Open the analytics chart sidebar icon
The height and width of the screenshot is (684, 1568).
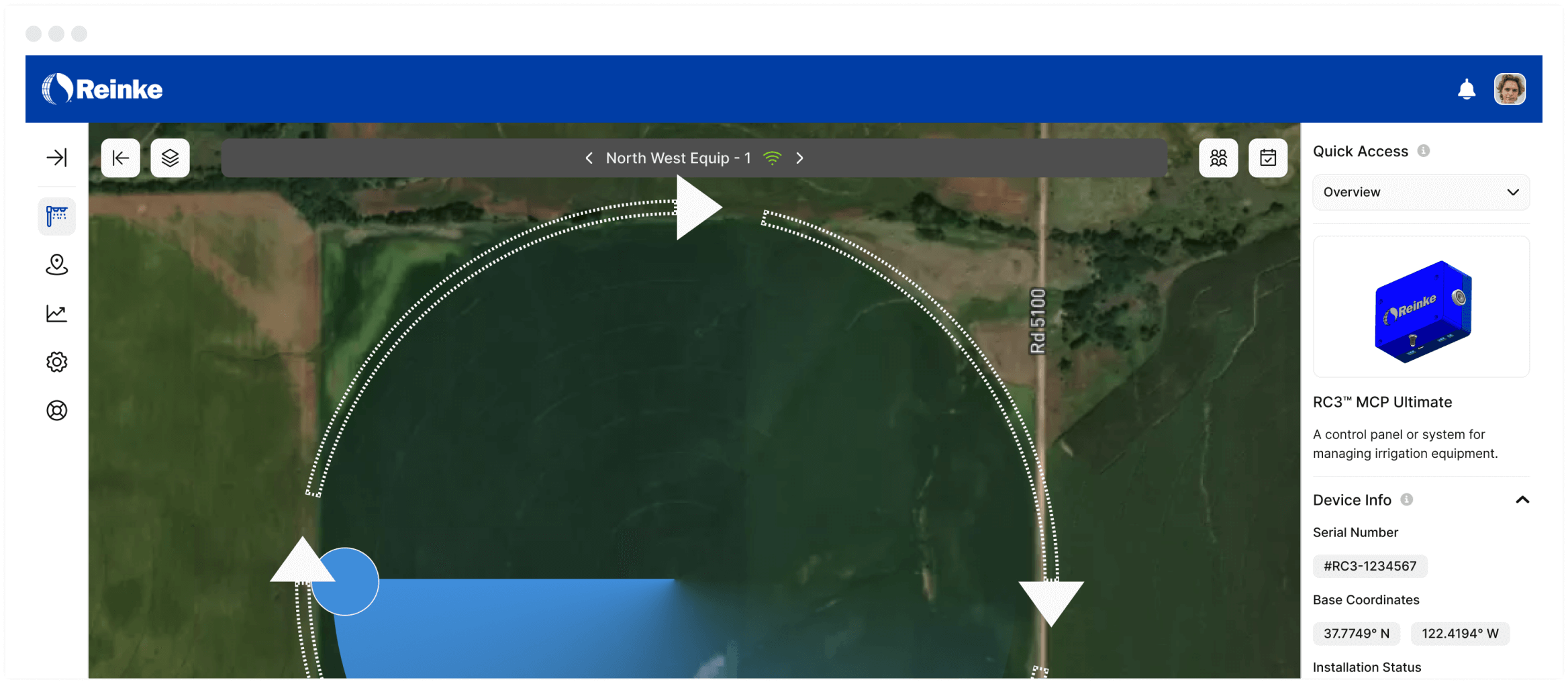(57, 313)
